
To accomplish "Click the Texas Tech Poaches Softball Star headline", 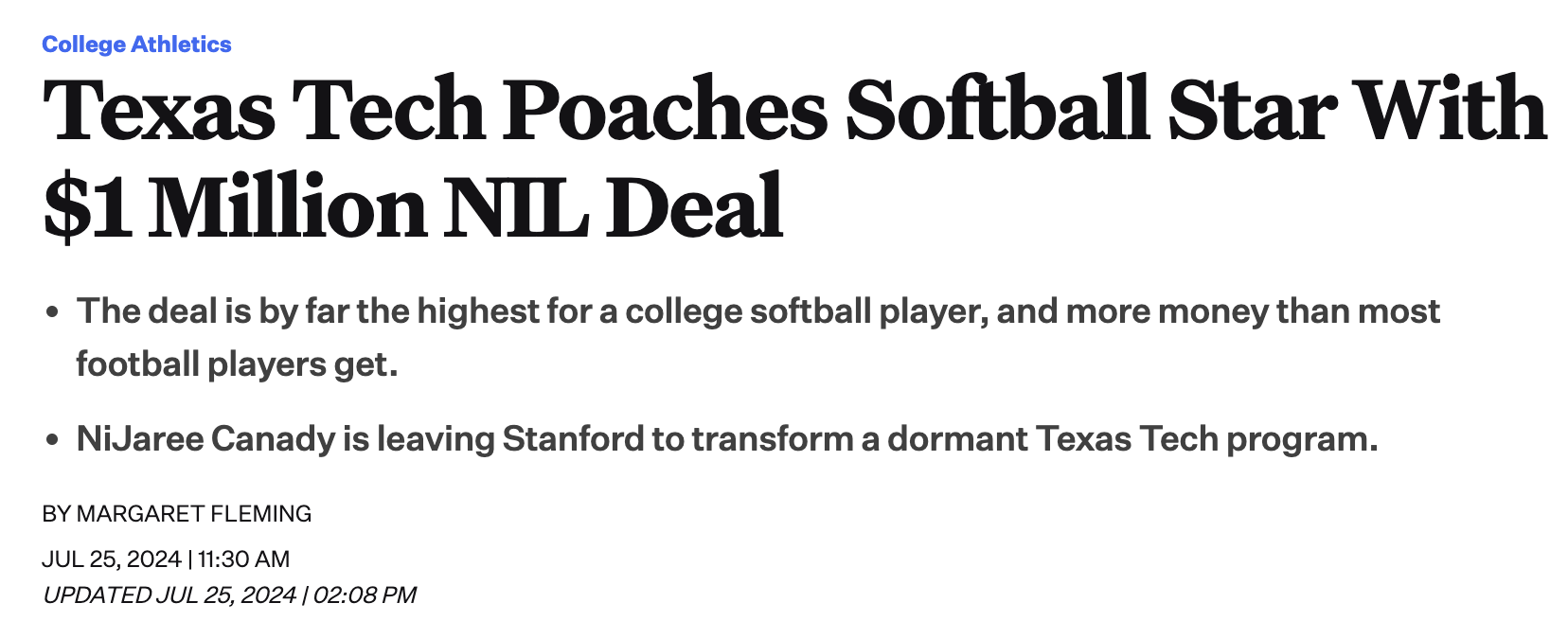I will [795, 158].
